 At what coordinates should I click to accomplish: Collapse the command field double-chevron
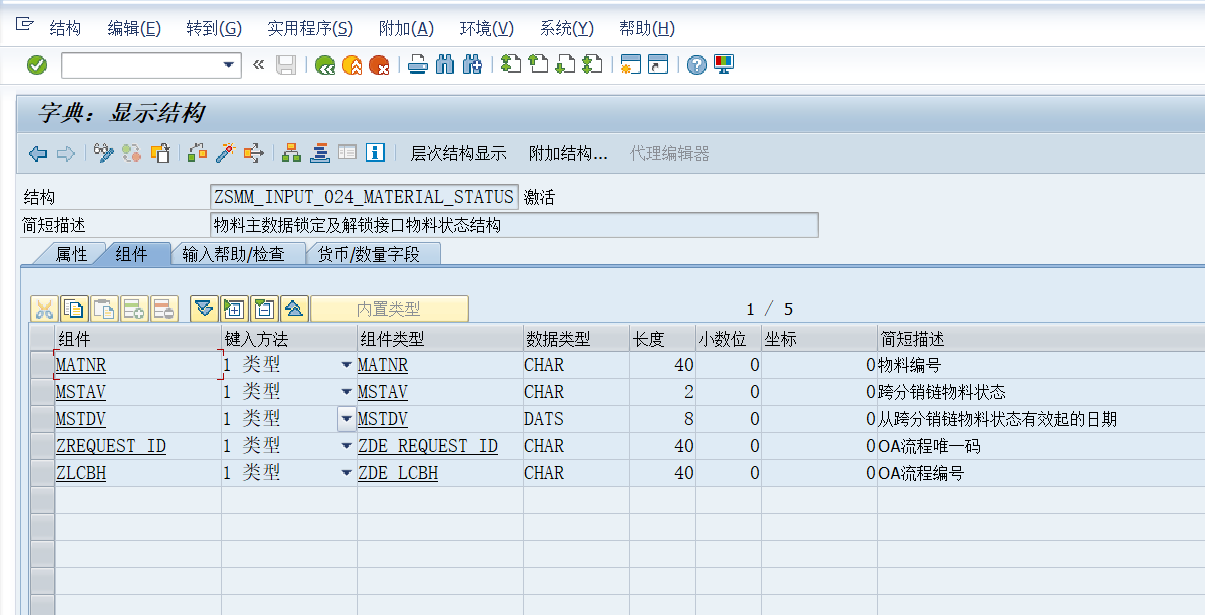point(258,65)
